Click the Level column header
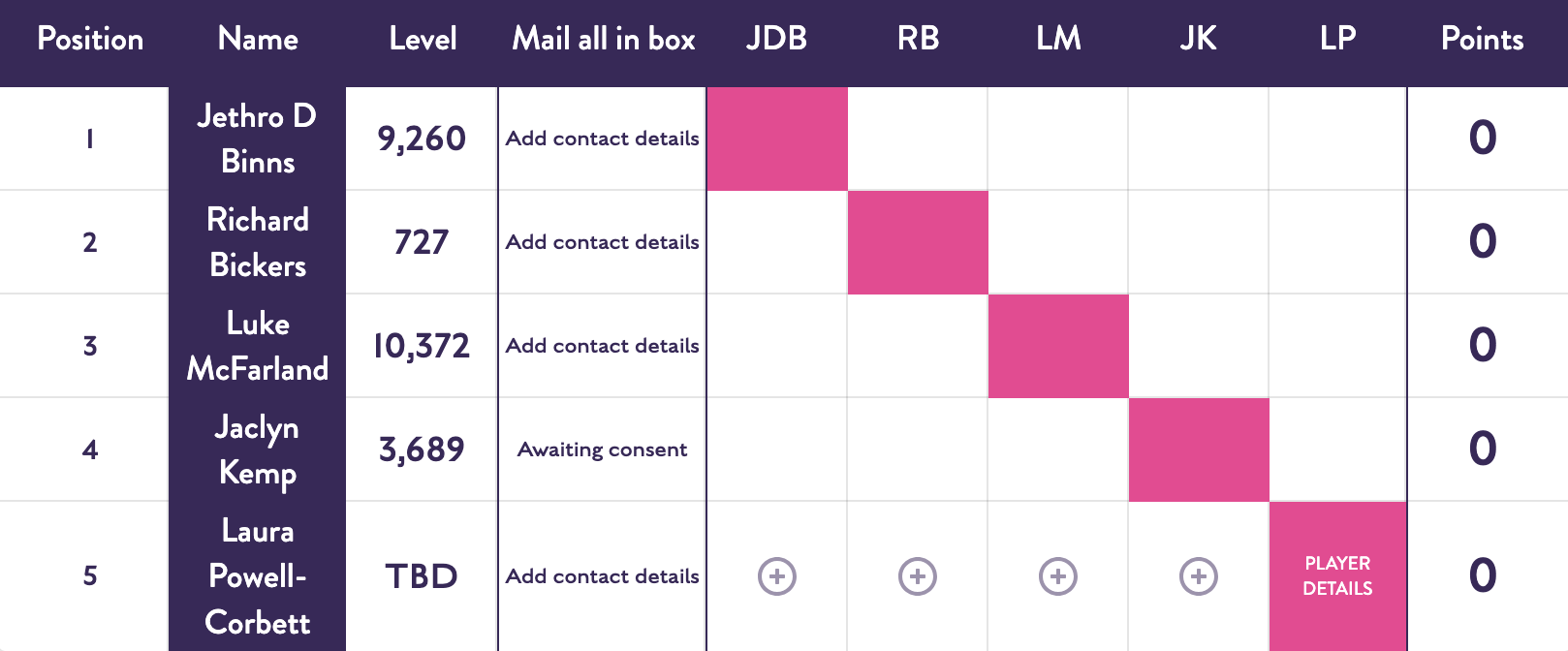The height and width of the screenshot is (651, 1568). [423, 39]
